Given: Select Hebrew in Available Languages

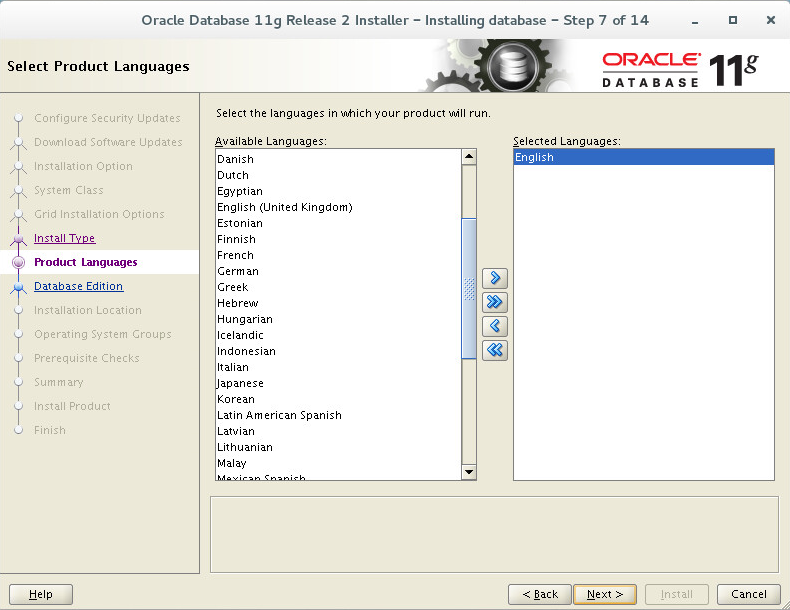Looking at the screenshot, I should (x=338, y=303).
